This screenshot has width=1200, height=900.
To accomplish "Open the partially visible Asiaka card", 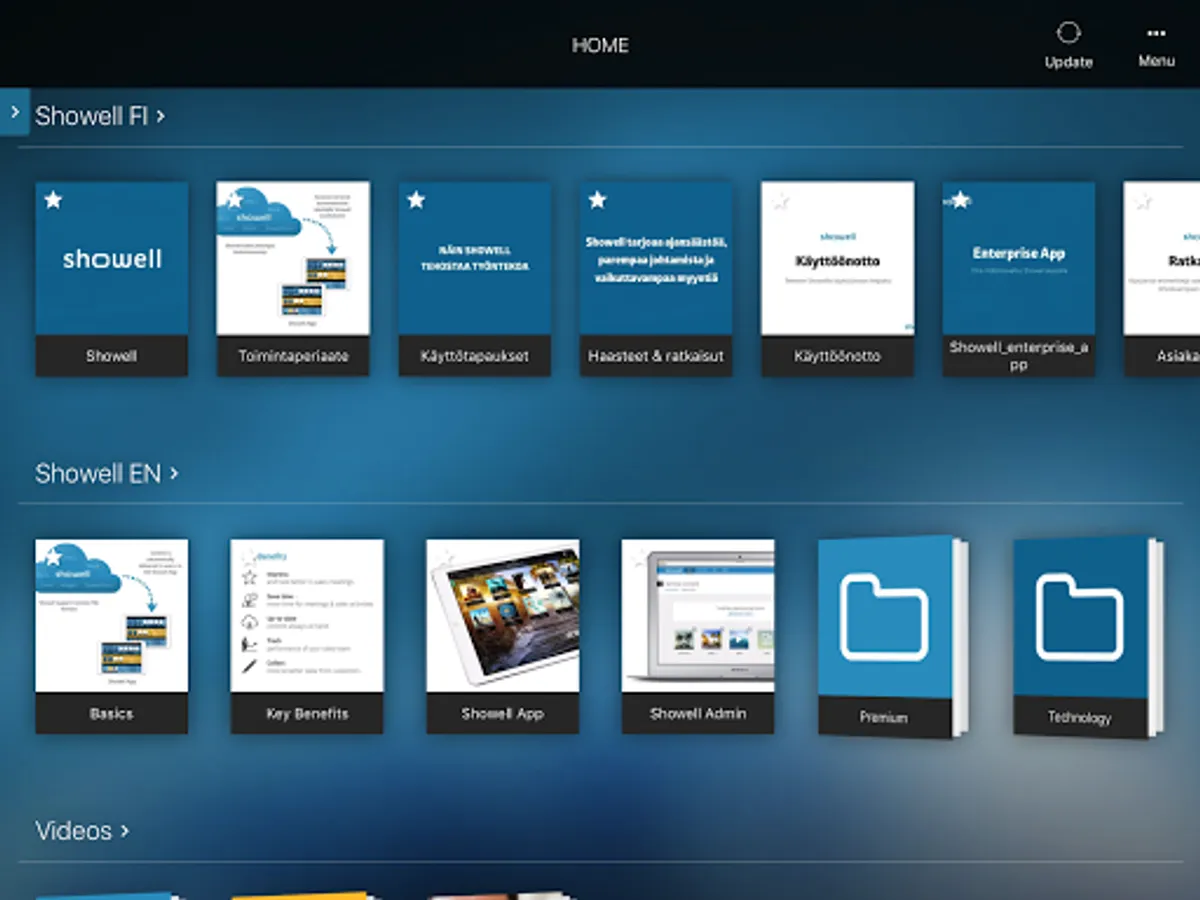I will (1162, 278).
